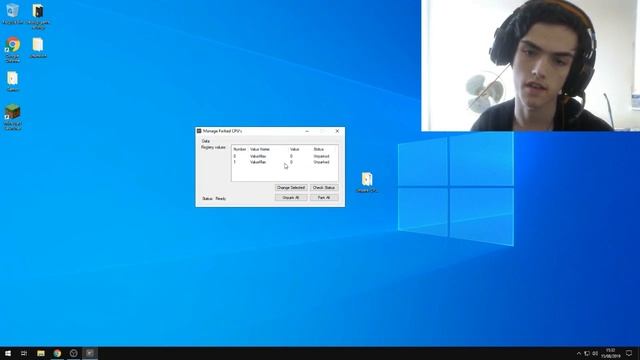Screen dimensions: 640x360
Task: Minimize the Manage Parked CPUs window
Action: click(x=307, y=131)
